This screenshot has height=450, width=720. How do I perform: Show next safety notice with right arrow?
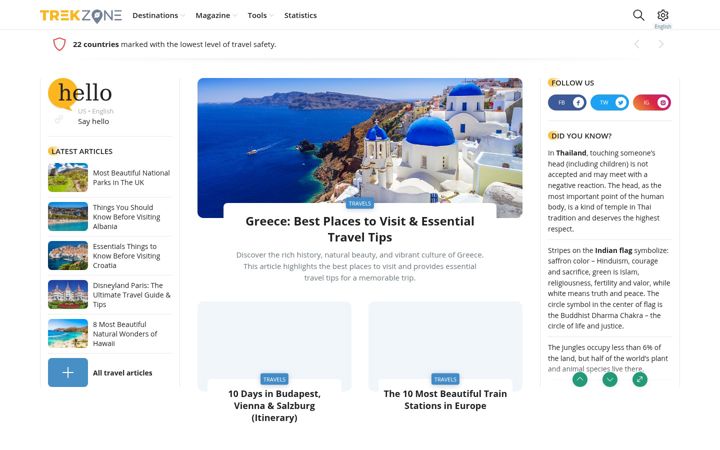tap(661, 44)
